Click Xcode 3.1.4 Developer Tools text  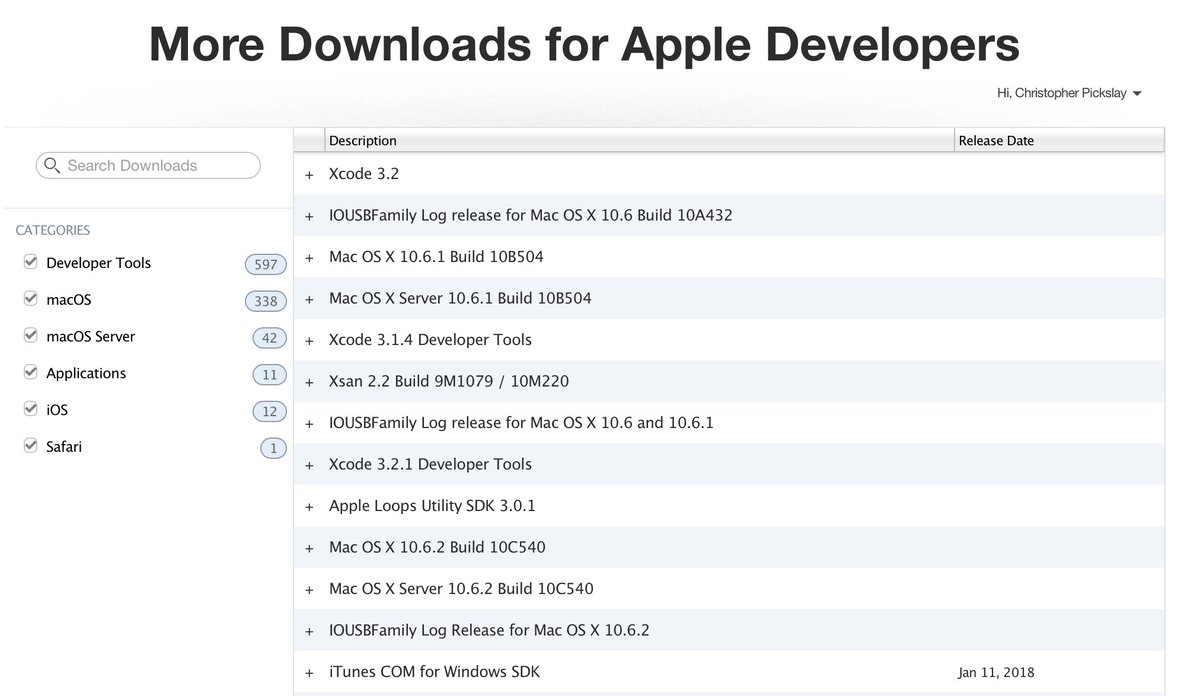point(430,340)
